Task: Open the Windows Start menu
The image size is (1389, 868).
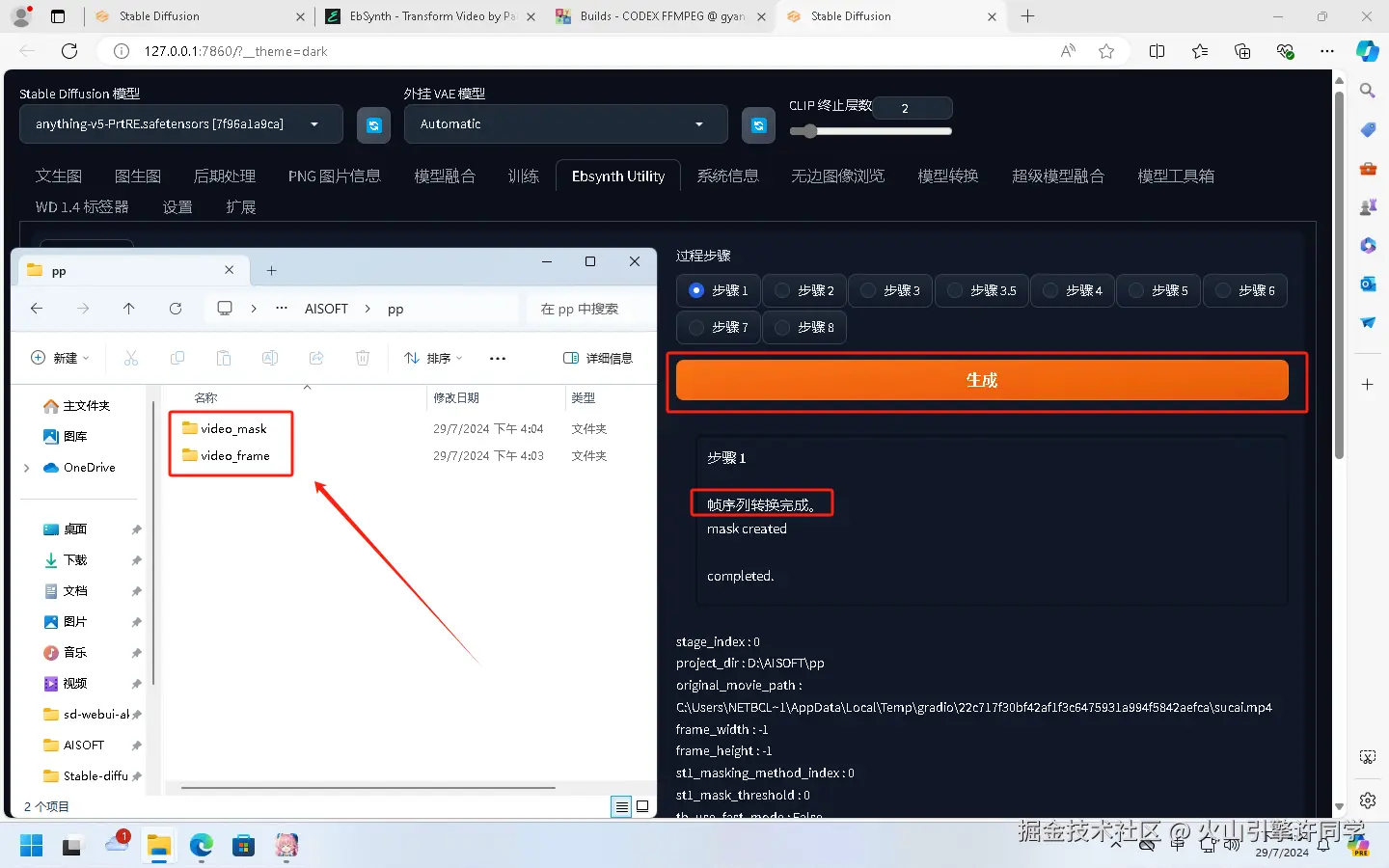Action: [x=31, y=846]
